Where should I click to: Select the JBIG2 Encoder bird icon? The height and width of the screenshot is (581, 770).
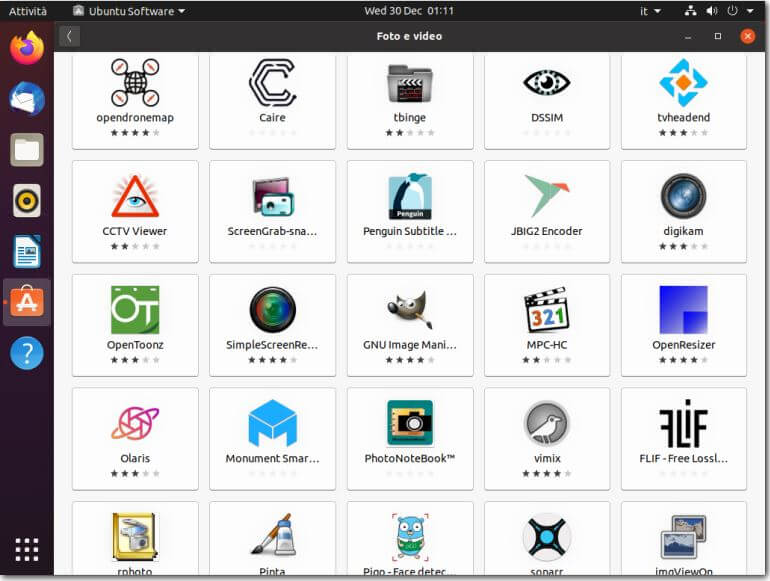tap(547, 195)
